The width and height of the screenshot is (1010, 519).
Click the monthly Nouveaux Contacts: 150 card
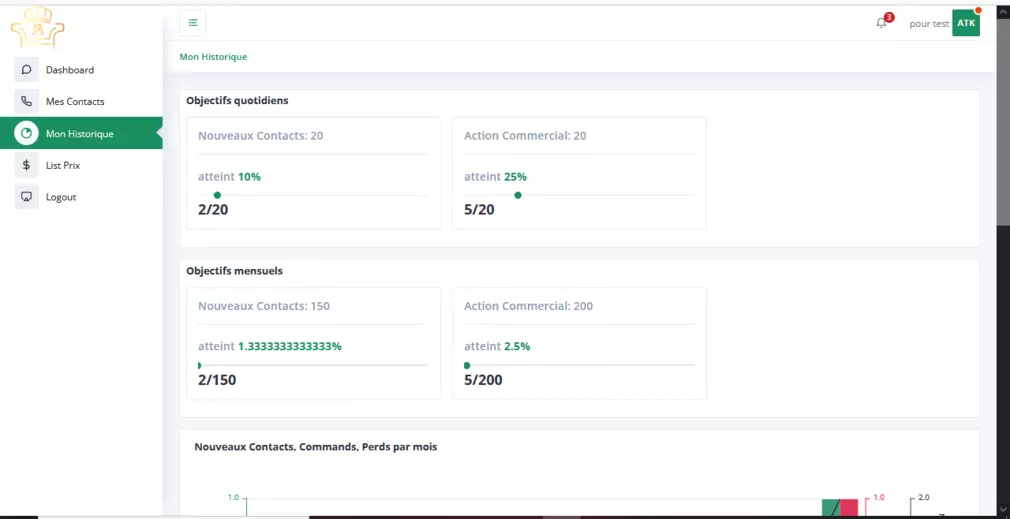313,343
